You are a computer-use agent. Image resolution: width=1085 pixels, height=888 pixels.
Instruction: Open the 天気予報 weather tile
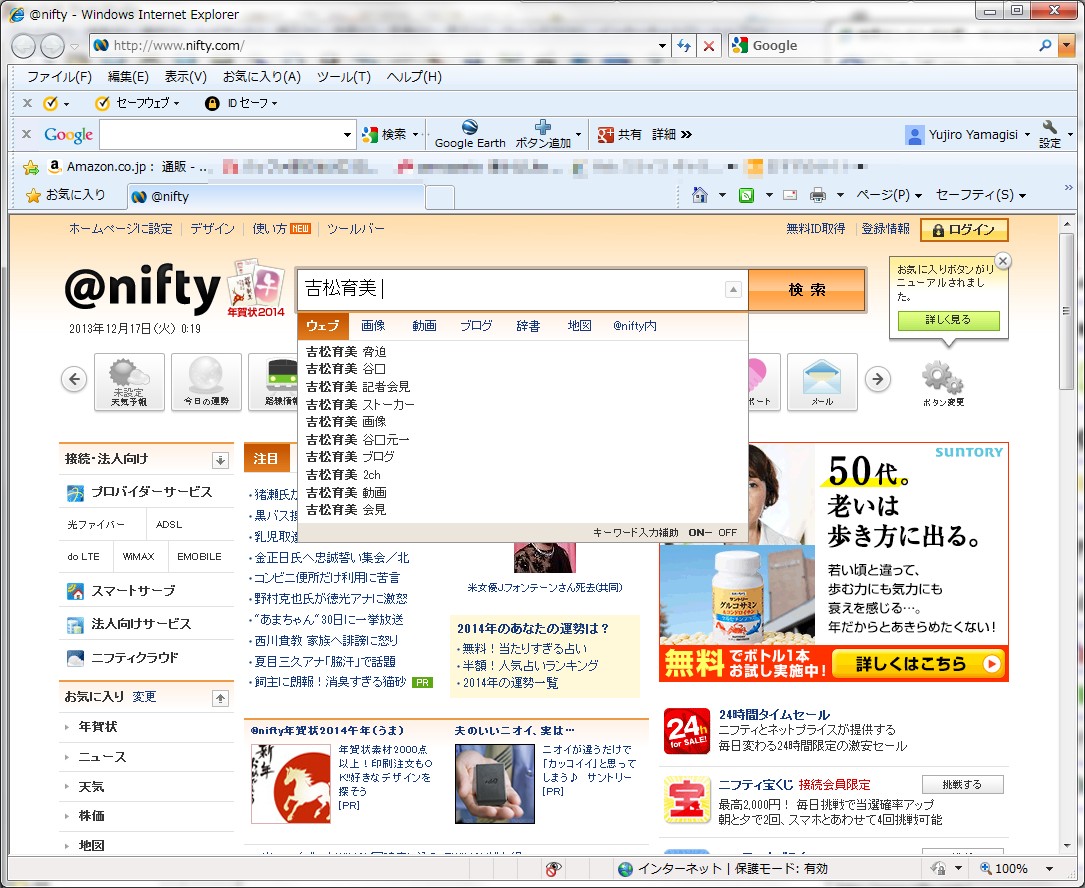point(129,382)
